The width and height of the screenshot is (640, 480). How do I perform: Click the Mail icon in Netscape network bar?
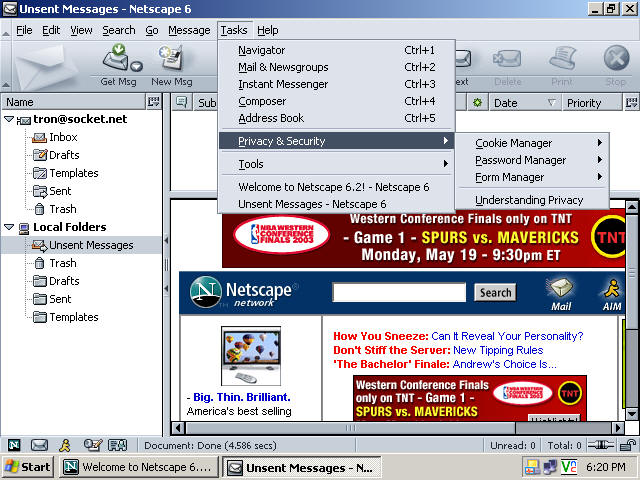click(x=561, y=294)
